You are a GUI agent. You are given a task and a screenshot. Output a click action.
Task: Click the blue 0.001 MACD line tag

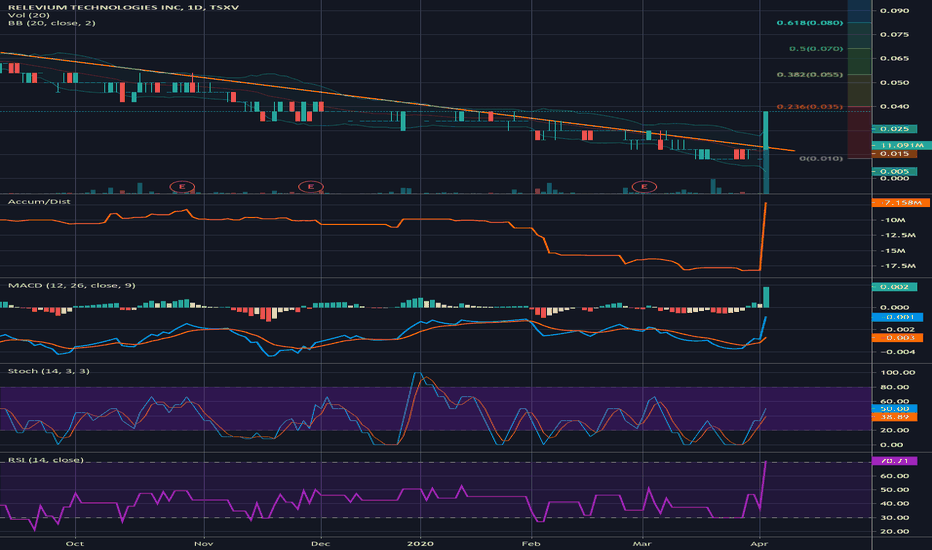coord(898,318)
